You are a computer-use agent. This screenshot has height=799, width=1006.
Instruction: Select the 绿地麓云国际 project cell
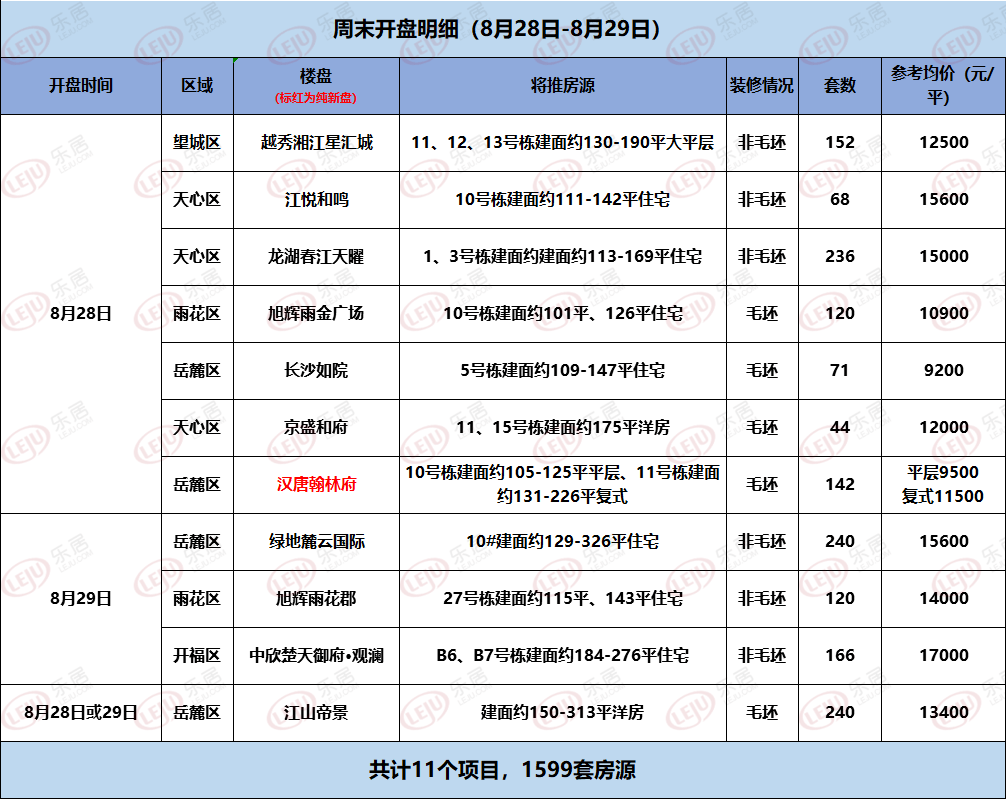tap(316, 542)
